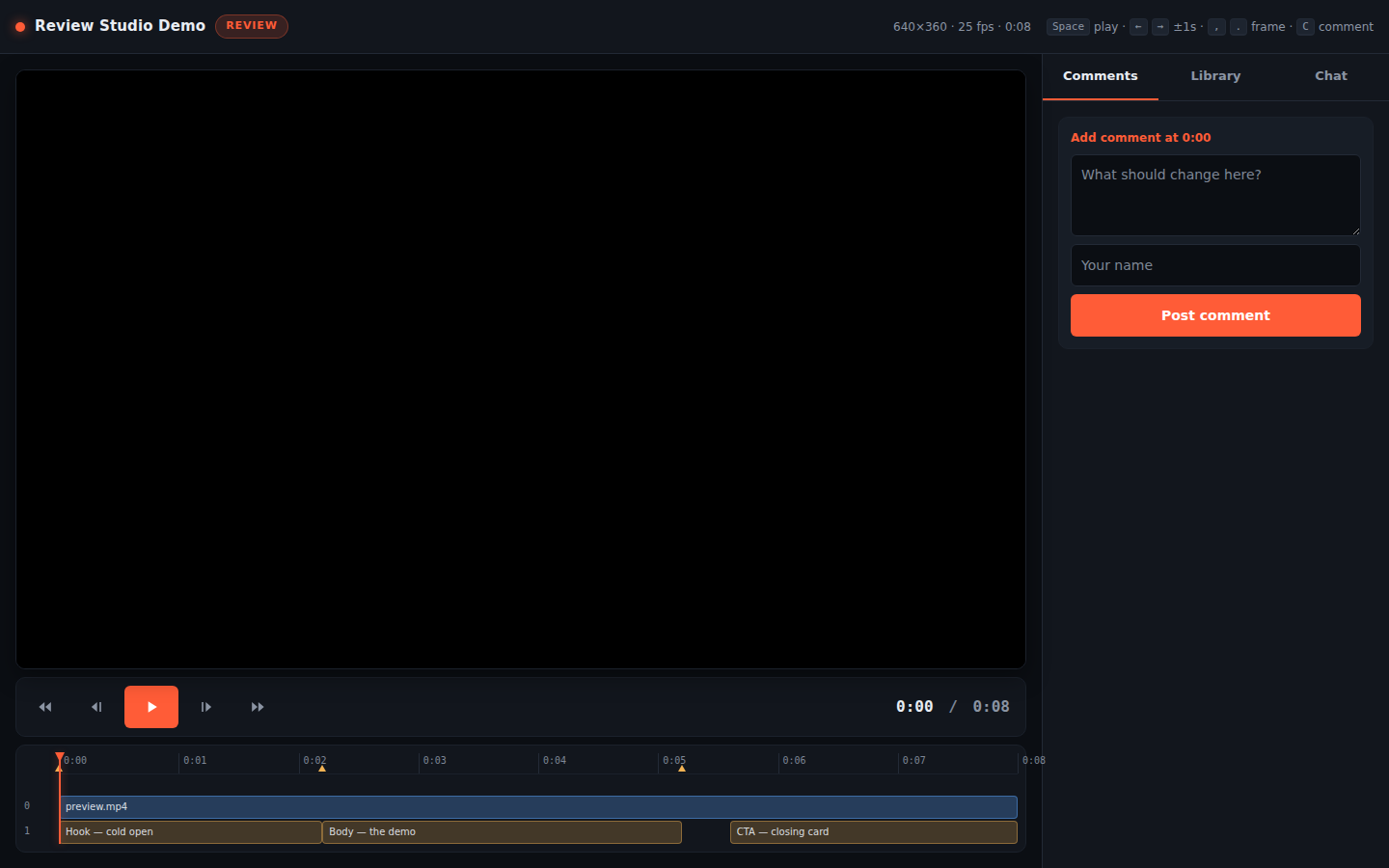Click the comma key hint
The image size is (1389, 868).
[x=1216, y=27]
